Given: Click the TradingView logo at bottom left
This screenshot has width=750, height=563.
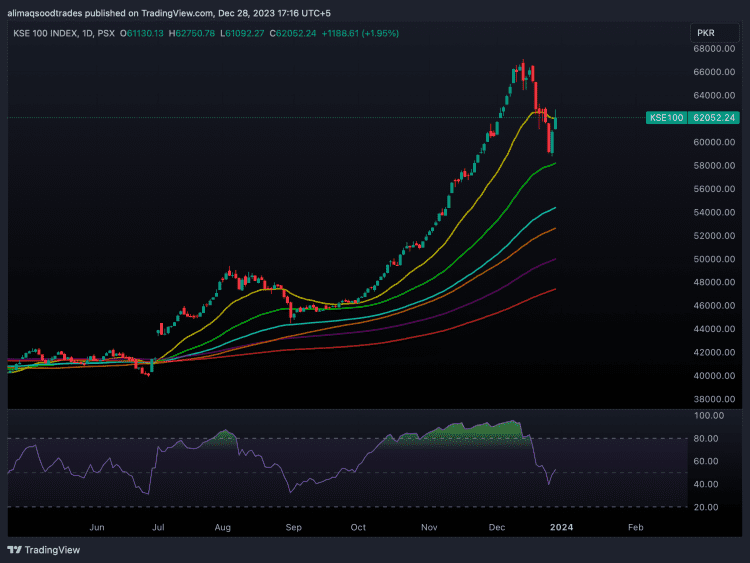Looking at the screenshot, I should tap(43, 549).
